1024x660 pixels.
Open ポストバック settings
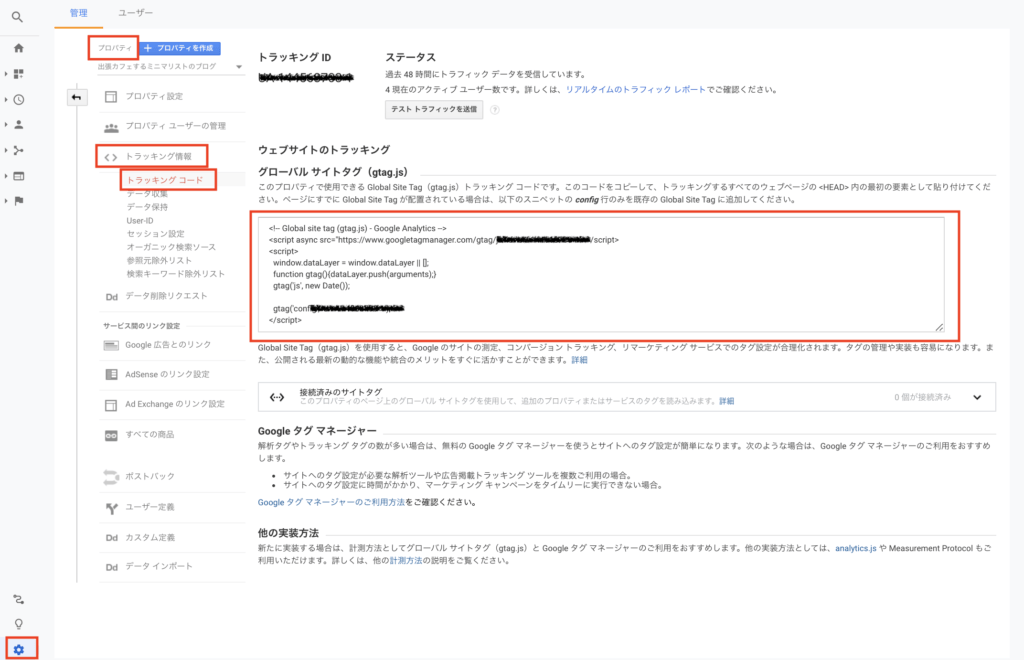(150, 477)
